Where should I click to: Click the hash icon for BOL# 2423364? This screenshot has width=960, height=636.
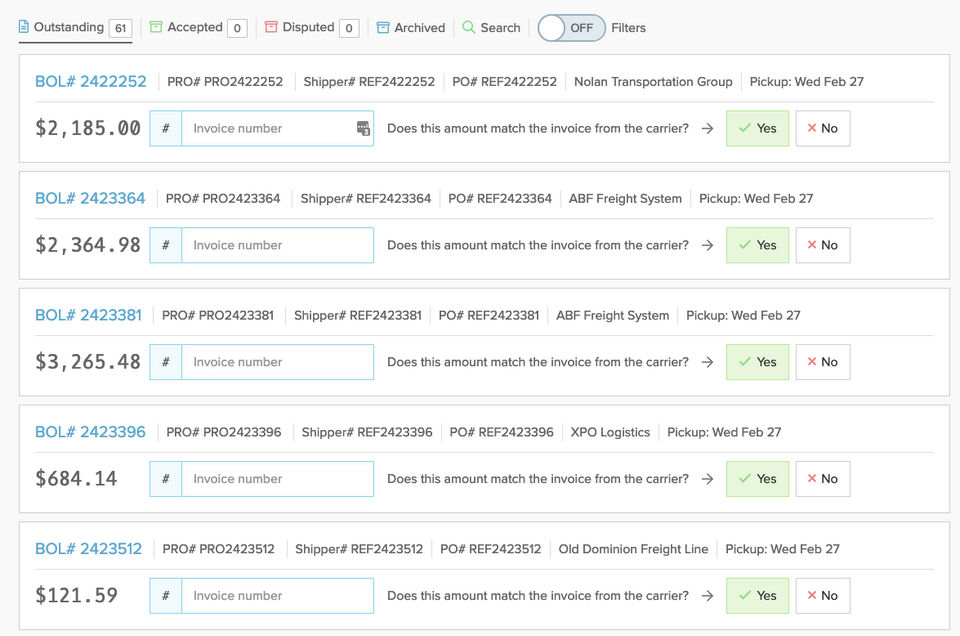coord(166,245)
